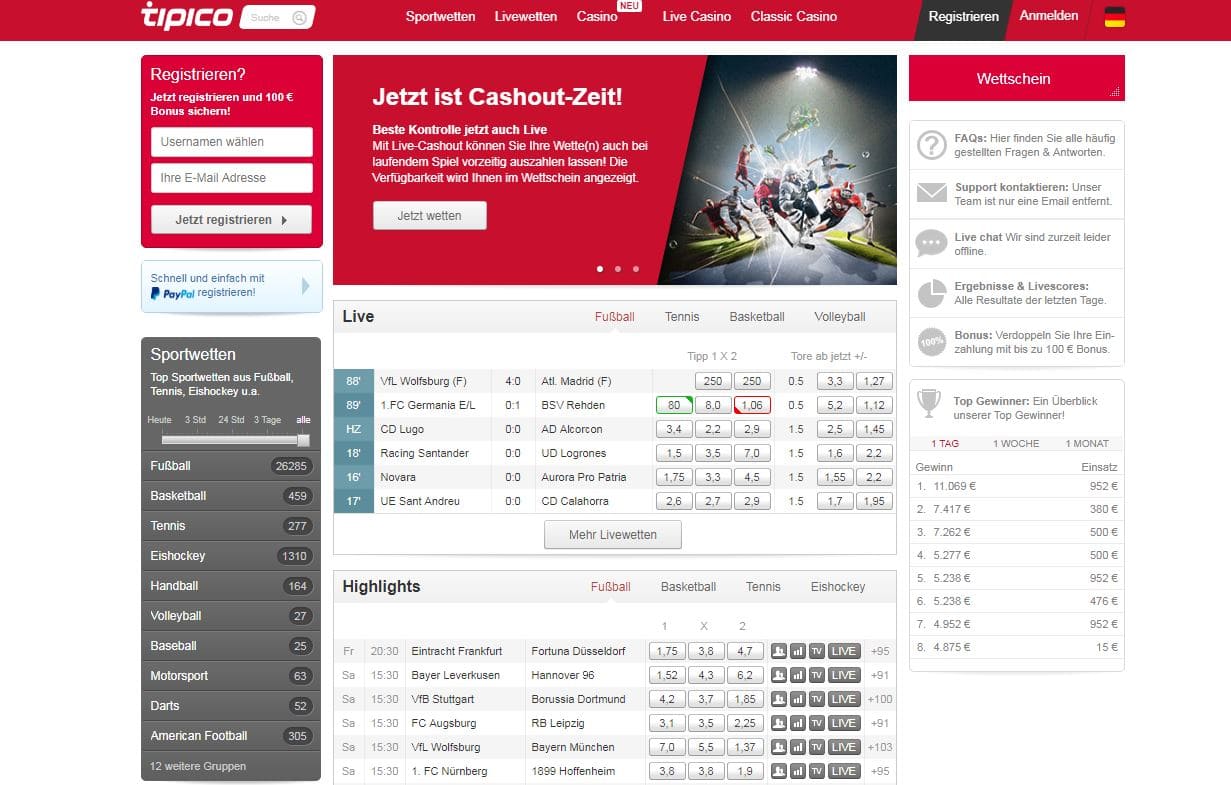Viewport: 1231px width, 785px height.
Task: Click the Top Gewinner trophy icon
Action: [x=930, y=405]
